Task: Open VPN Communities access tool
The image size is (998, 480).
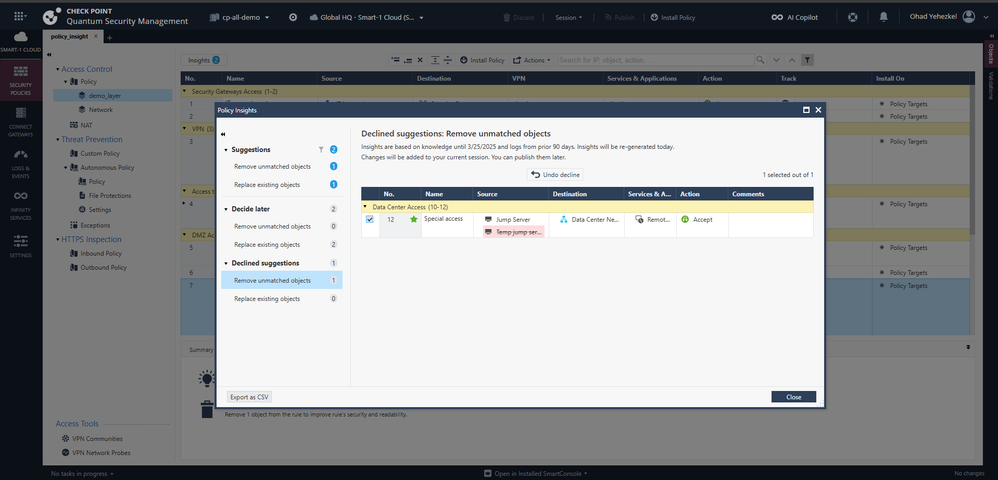Action: point(92,439)
